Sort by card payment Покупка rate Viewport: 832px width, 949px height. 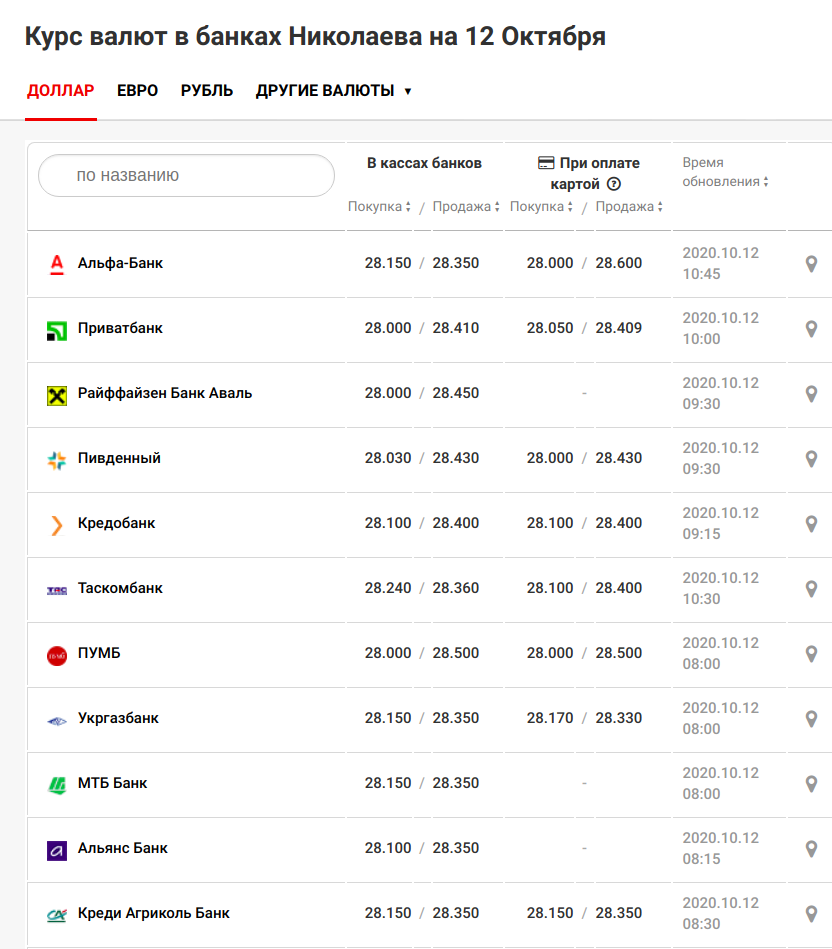pos(542,206)
